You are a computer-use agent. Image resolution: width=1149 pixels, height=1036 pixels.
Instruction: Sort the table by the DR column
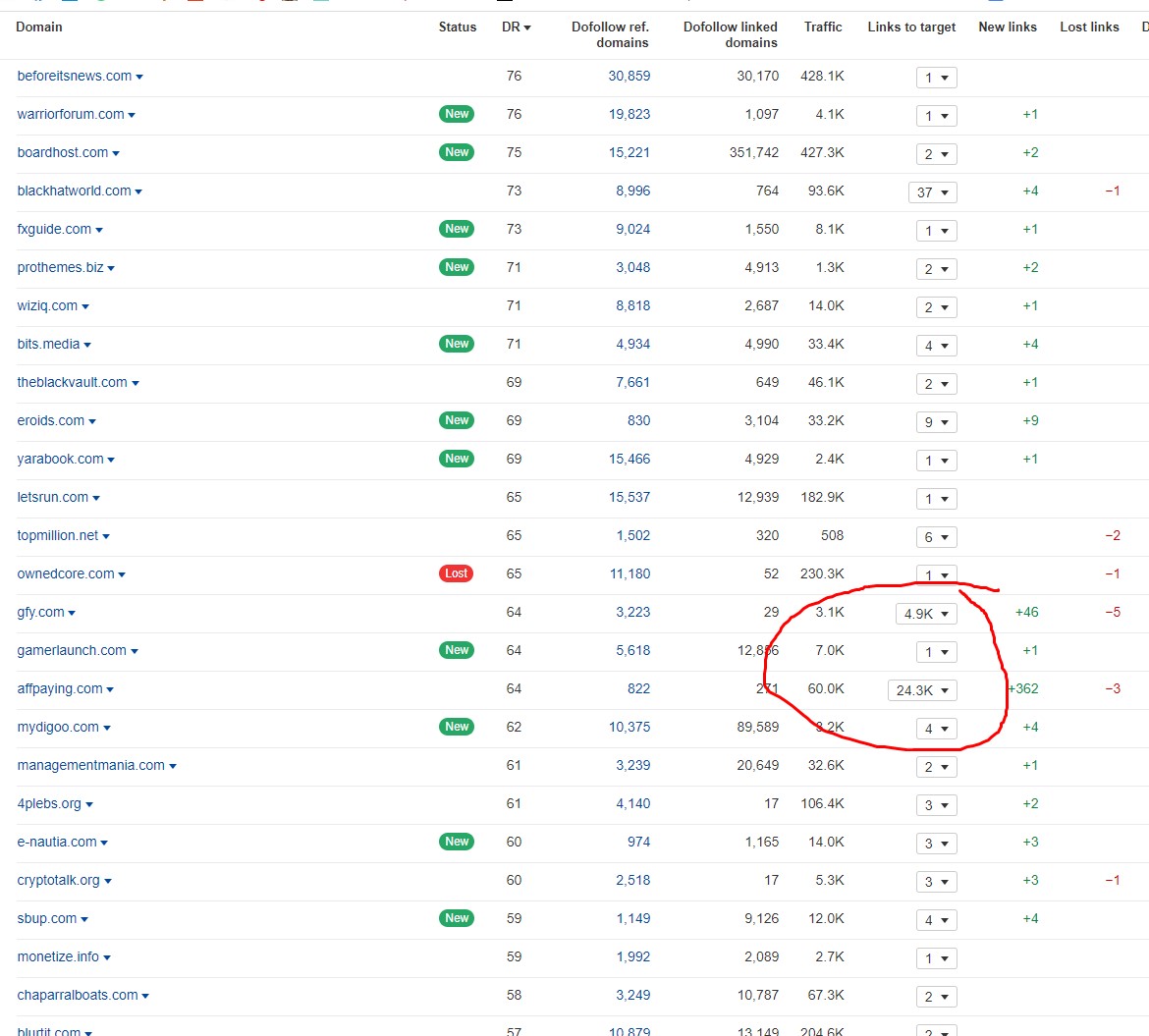click(516, 27)
